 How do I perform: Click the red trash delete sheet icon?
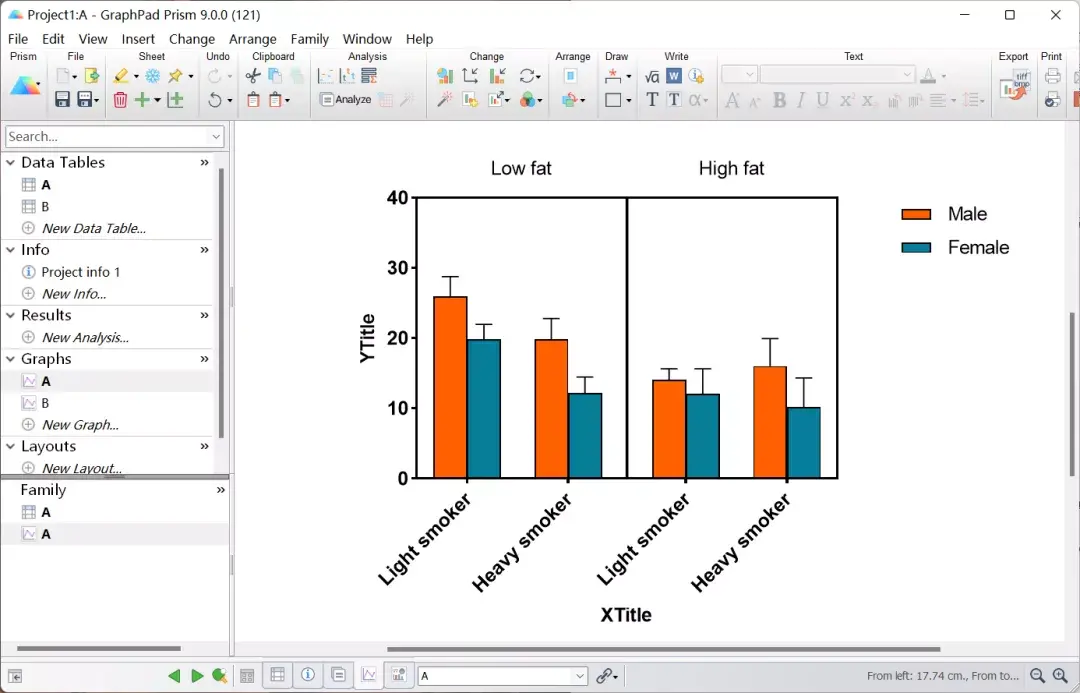(120, 100)
